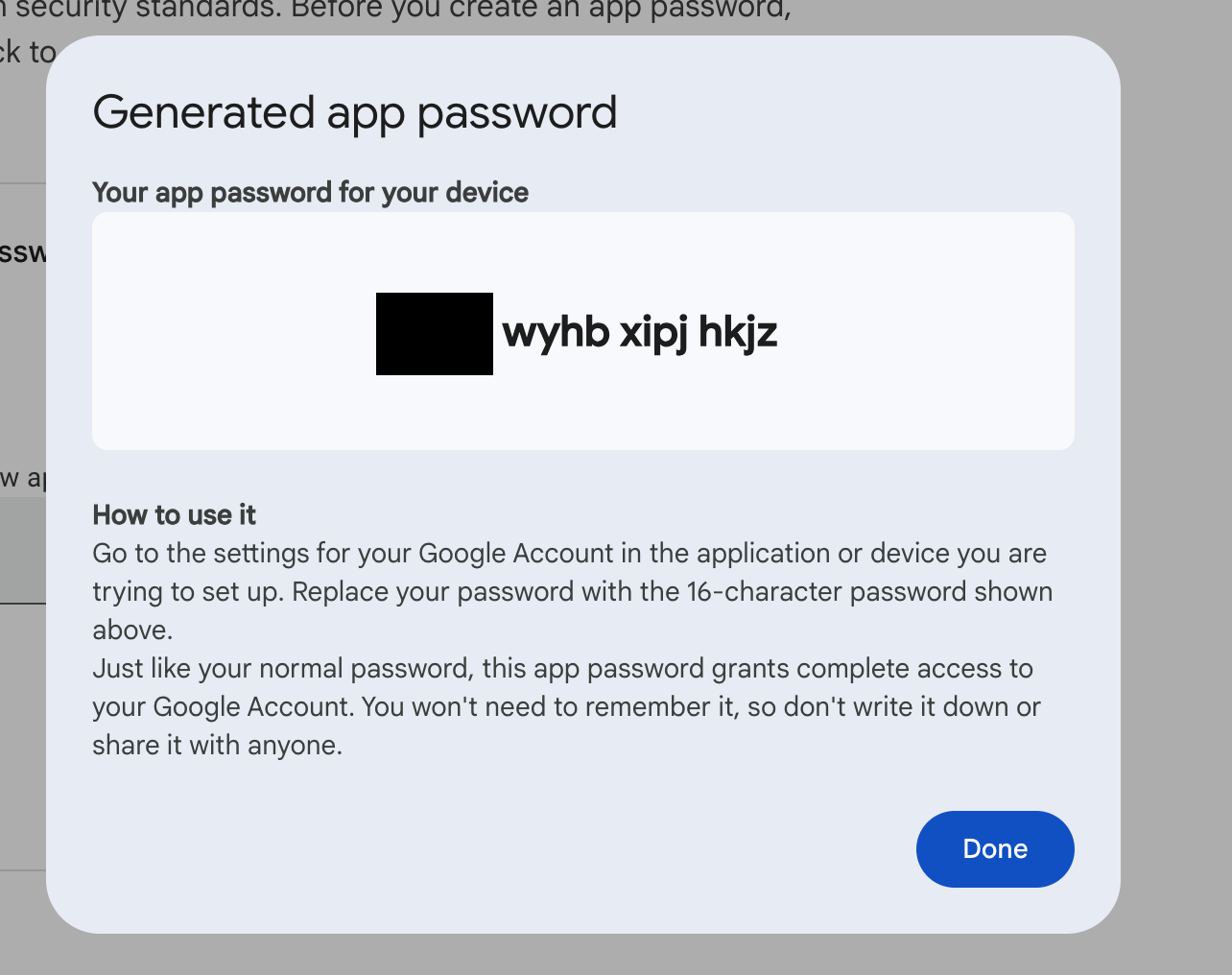Click the Your app password for your device label
Image resolution: width=1232 pixels, height=975 pixels.
click(x=309, y=192)
